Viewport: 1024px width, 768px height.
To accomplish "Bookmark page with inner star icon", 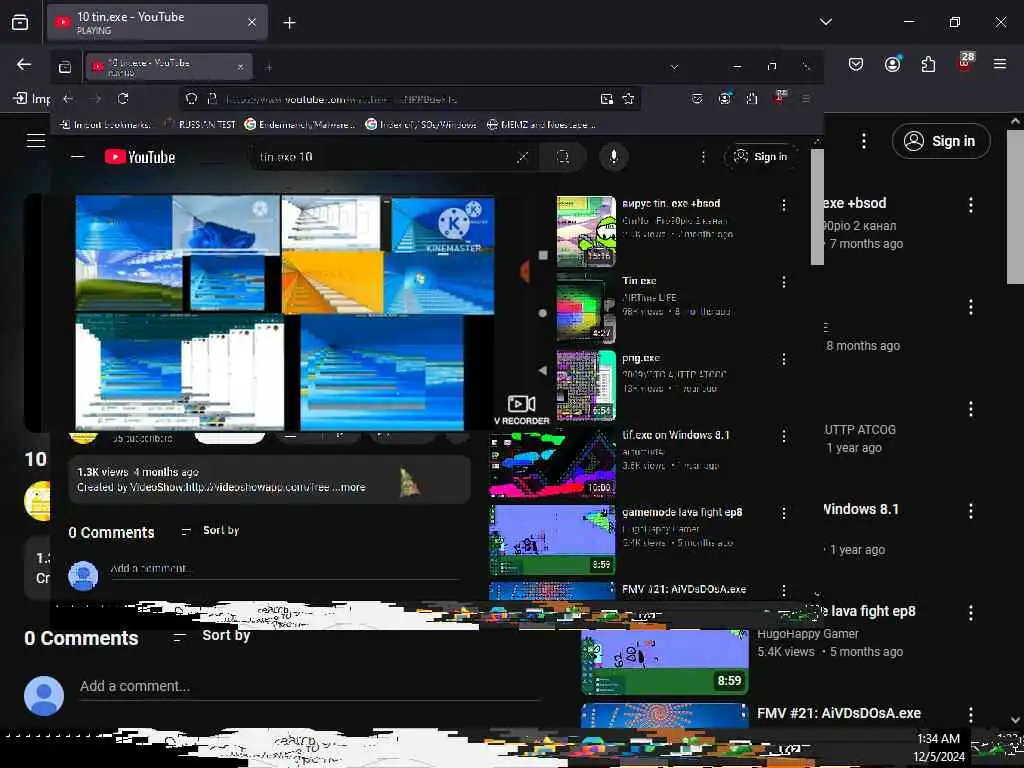I will click(628, 99).
